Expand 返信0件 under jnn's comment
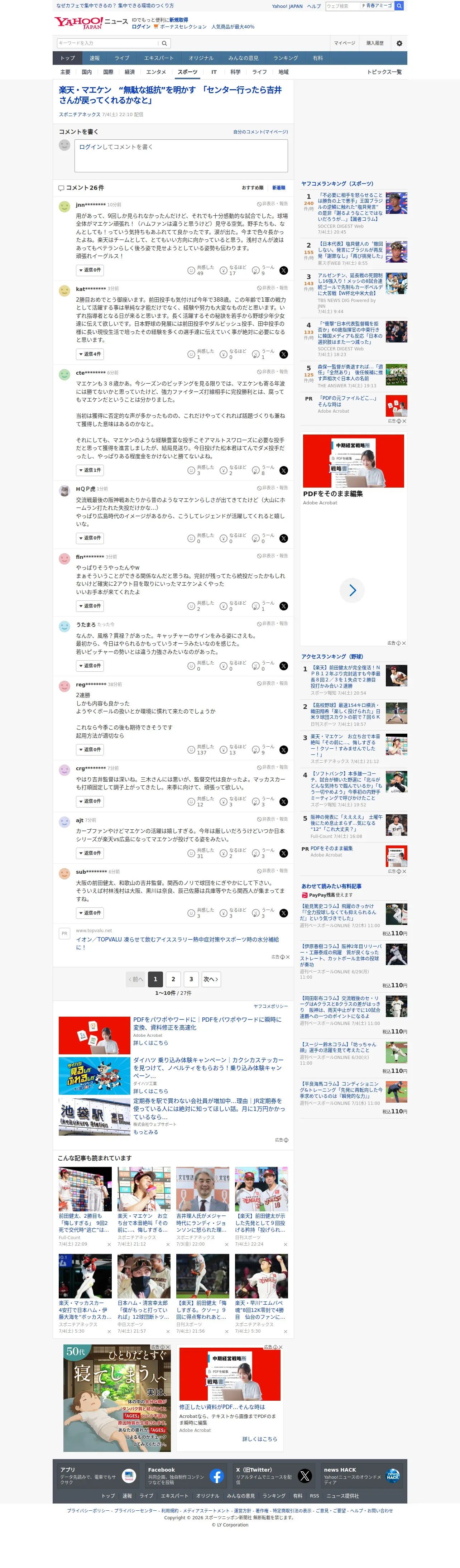 tap(90, 270)
